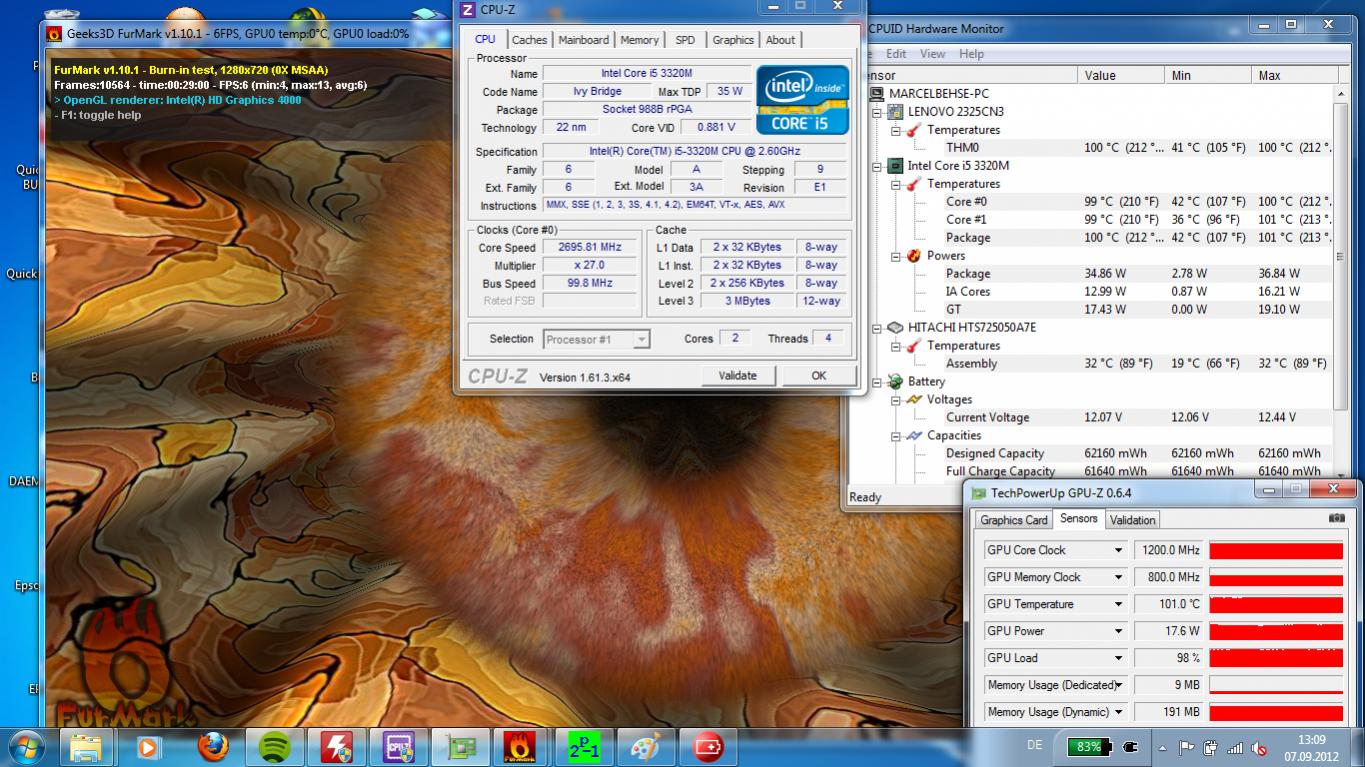
Task: Click the Powers flame icon in HWMonitor
Action: pyautogui.click(x=913, y=256)
